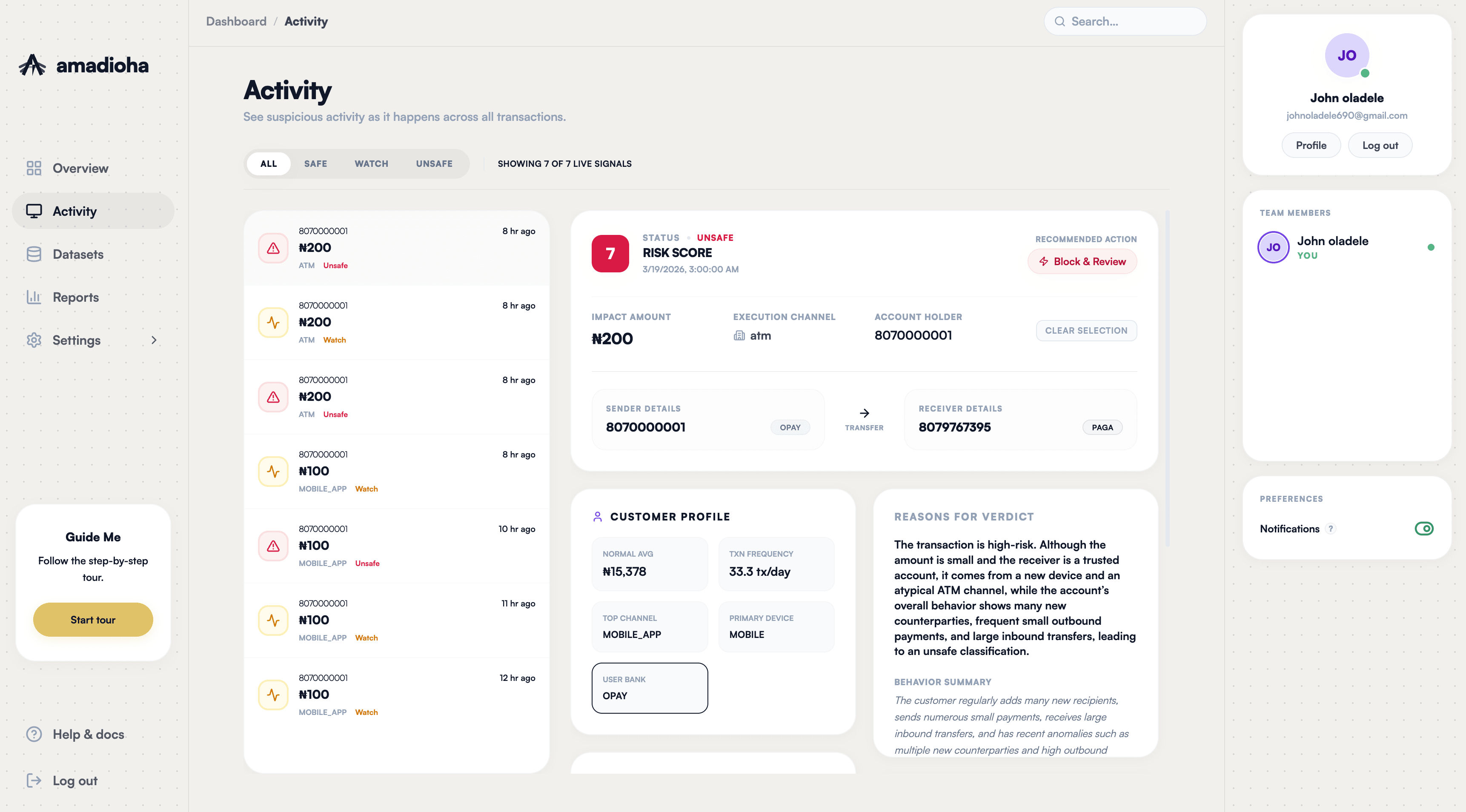Viewport: 1466px width, 812px height.
Task: Open the Overview grid icon
Action: point(34,168)
